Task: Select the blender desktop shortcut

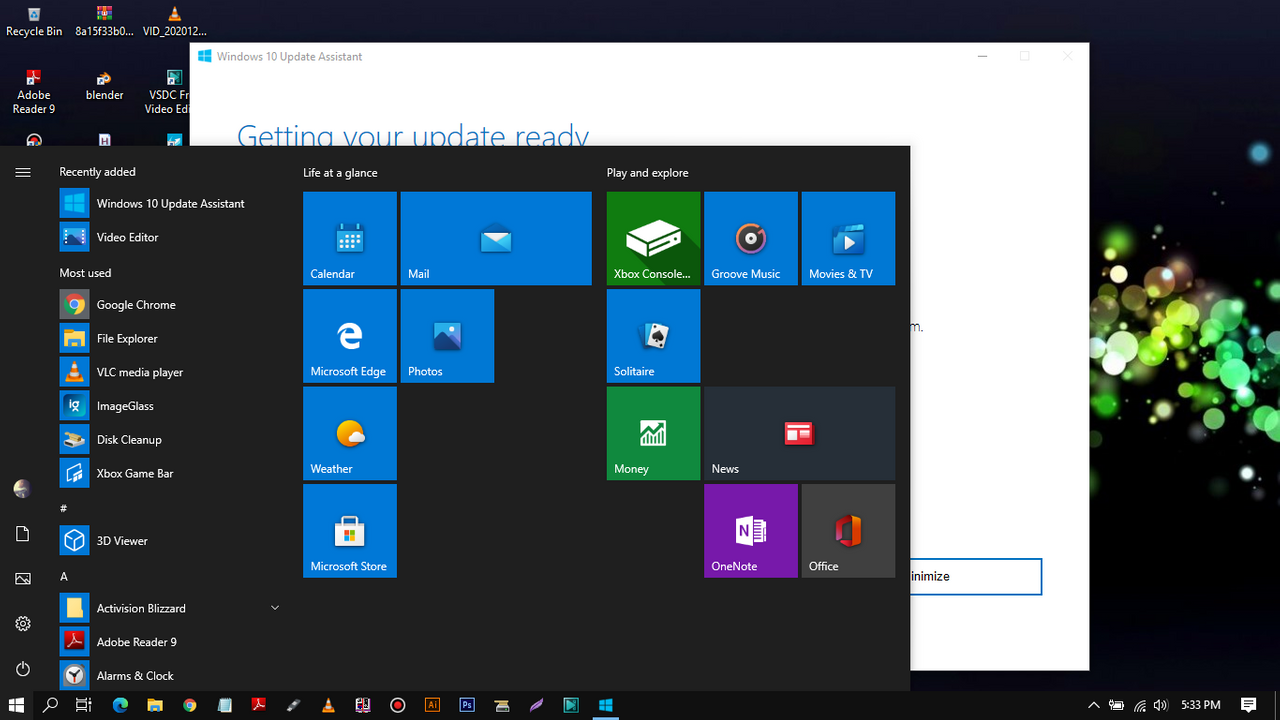Action: (104, 85)
